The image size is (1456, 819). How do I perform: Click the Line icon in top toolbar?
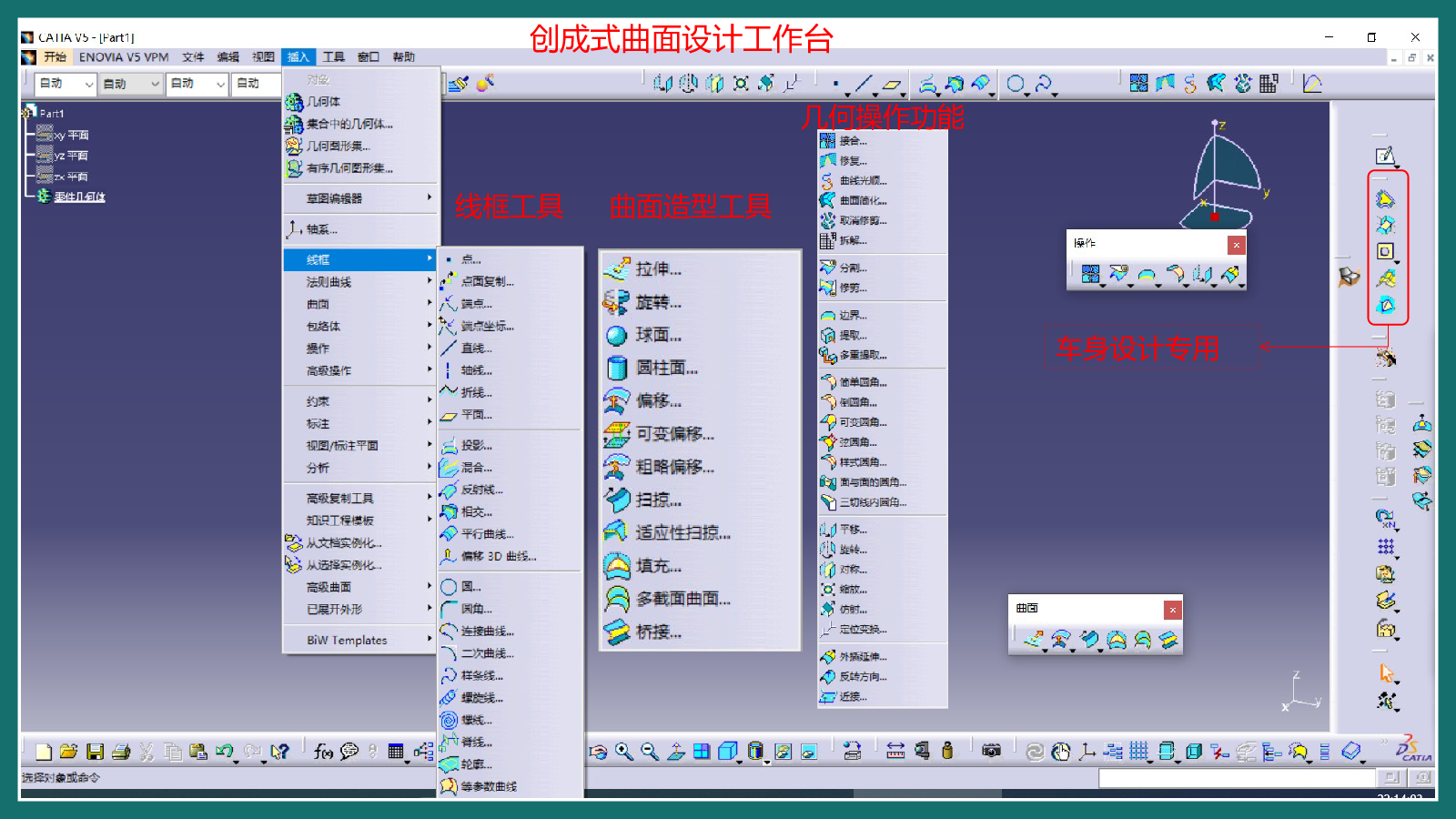pos(863,84)
